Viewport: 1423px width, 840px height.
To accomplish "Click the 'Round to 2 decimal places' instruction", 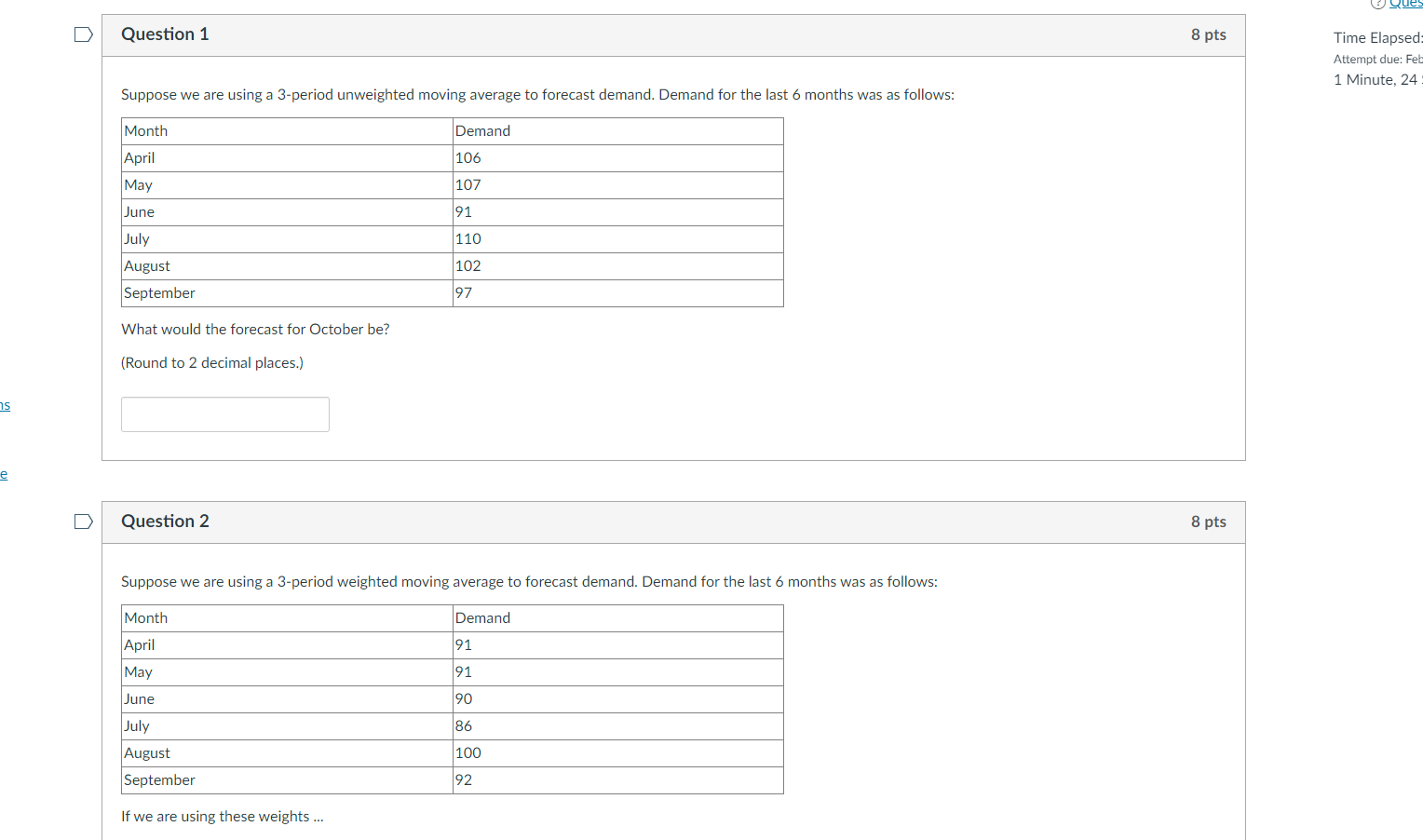I will click(x=211, y=362).
